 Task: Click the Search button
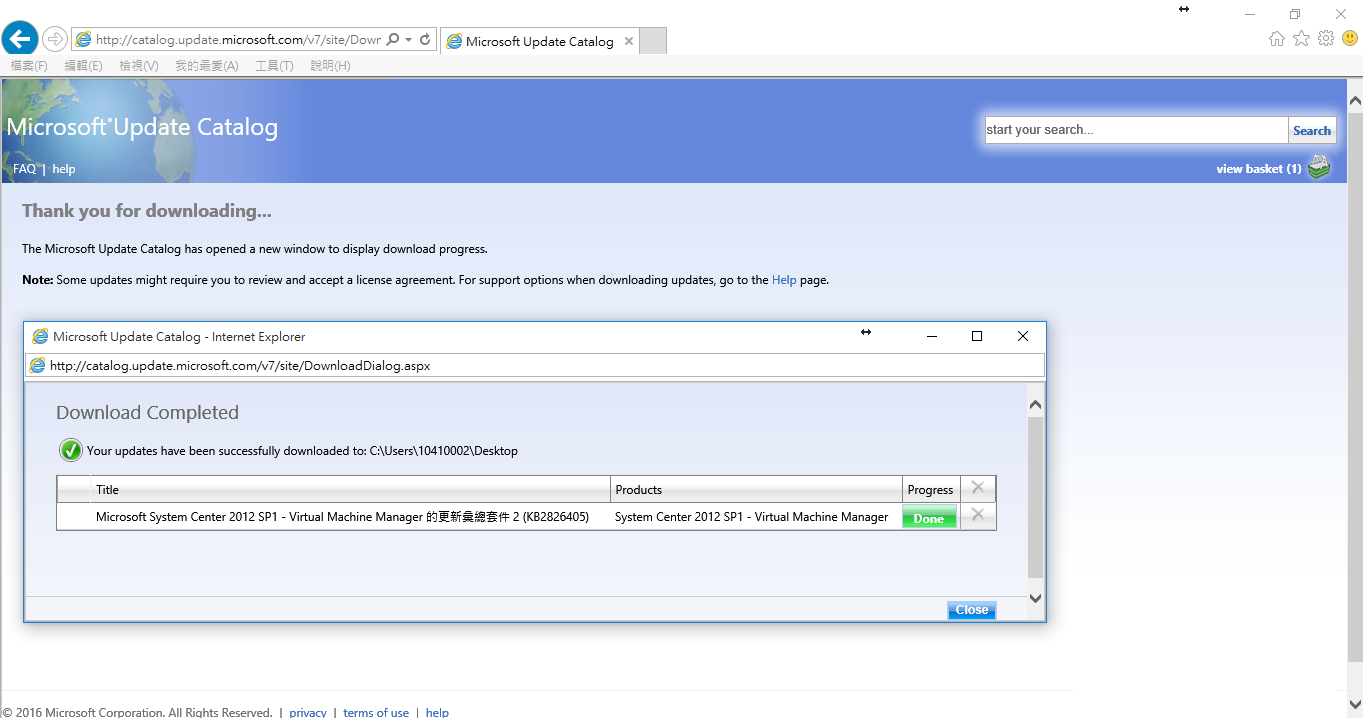pyautogui.click(x=1312, y=130)
